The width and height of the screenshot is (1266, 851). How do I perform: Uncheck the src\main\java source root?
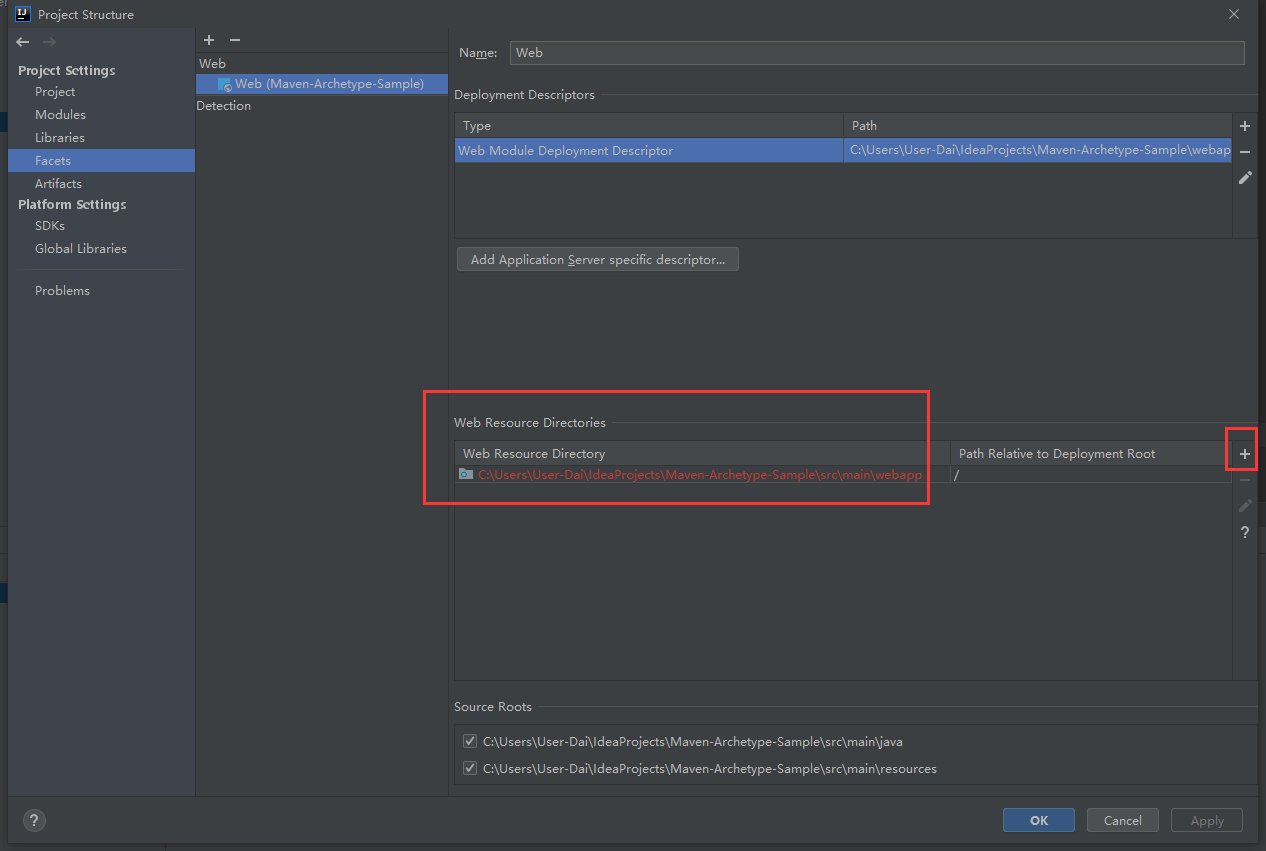pos(470,742)
